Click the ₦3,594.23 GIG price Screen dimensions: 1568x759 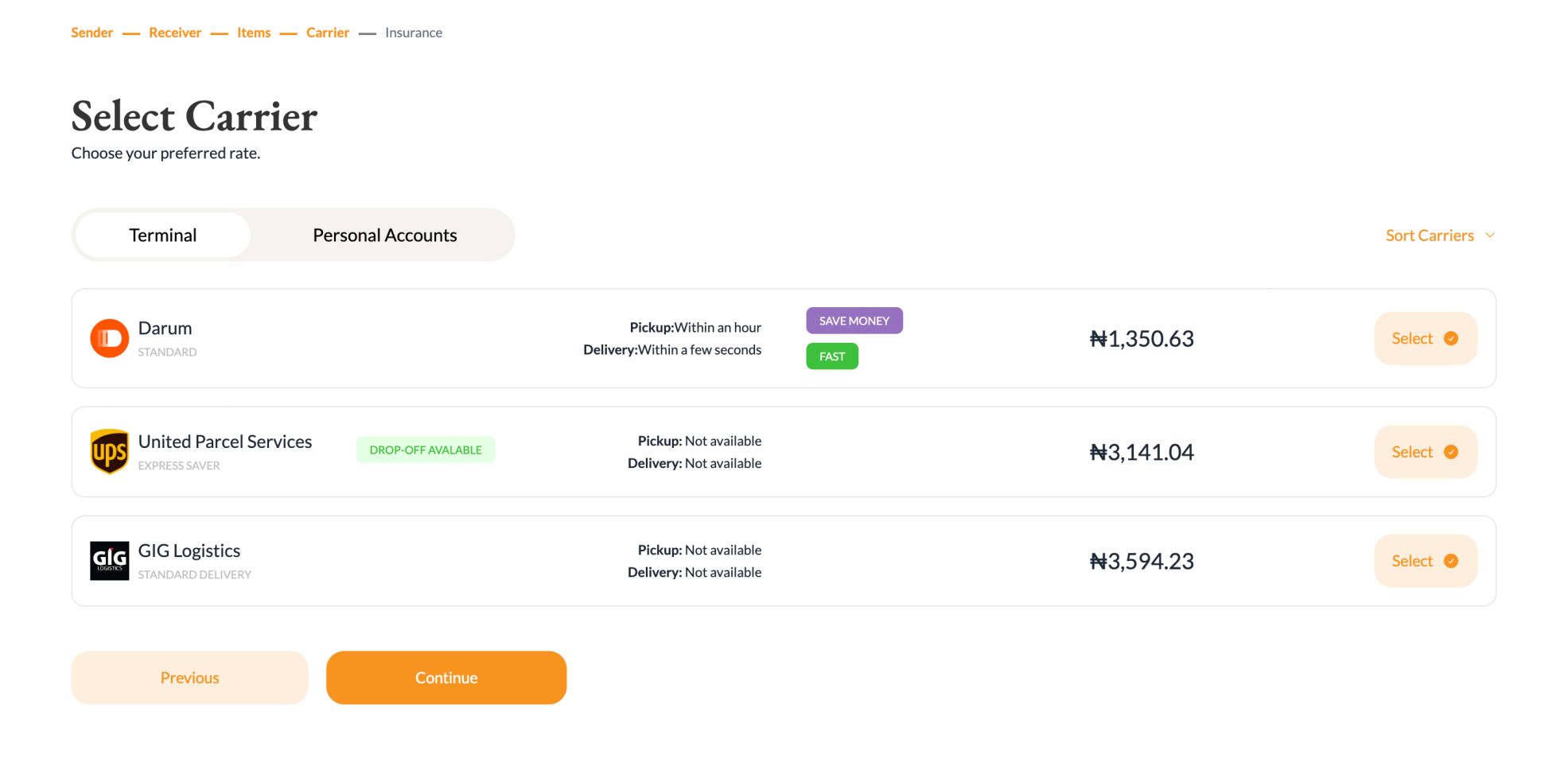(1142, 562)
